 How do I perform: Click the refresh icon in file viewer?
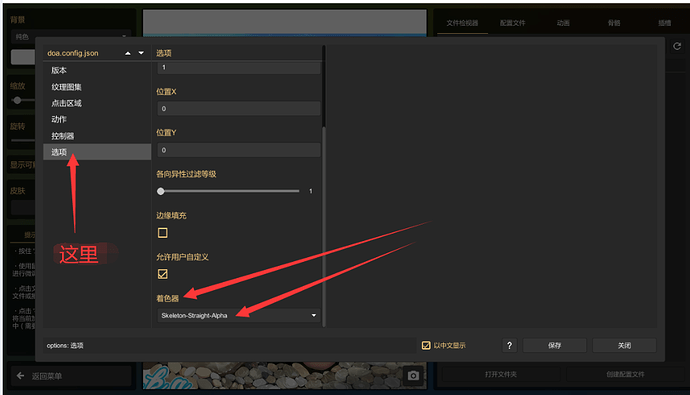coord(677,46)
